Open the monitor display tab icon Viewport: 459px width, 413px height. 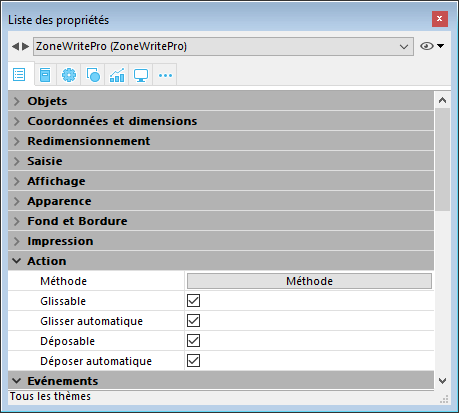141,75
